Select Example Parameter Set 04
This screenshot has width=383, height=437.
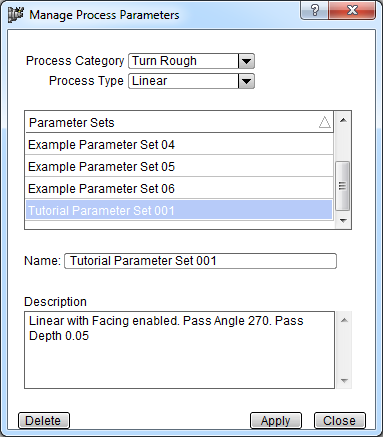coord(179,144)
